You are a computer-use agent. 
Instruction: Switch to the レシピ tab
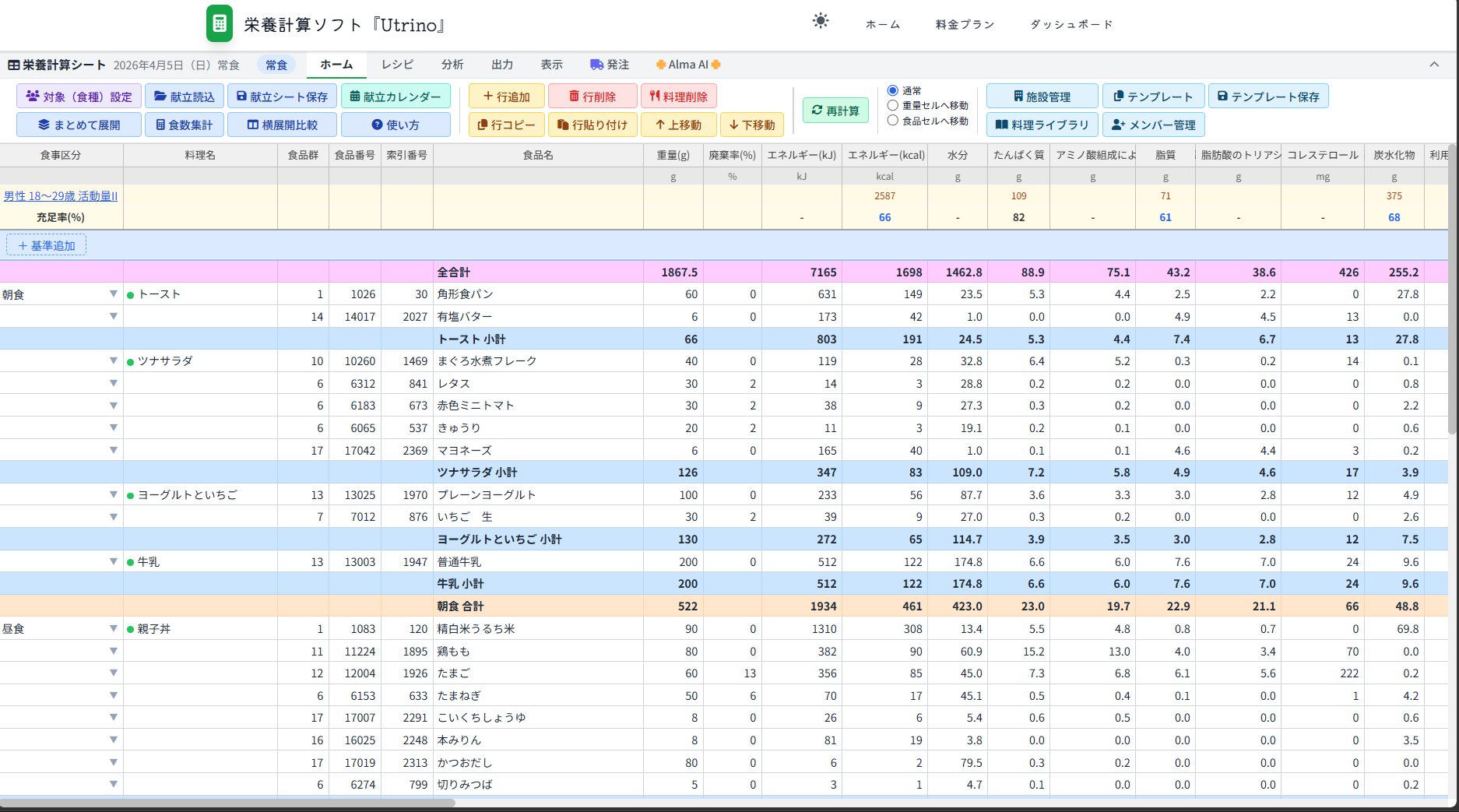tap(397, 65)
